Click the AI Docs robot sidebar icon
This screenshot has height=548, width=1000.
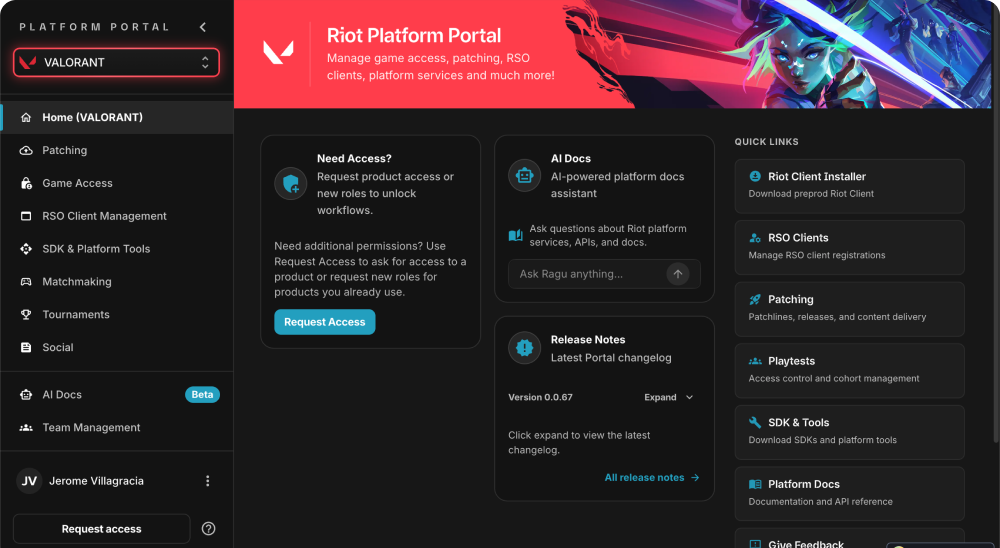(x=26, y=395)
